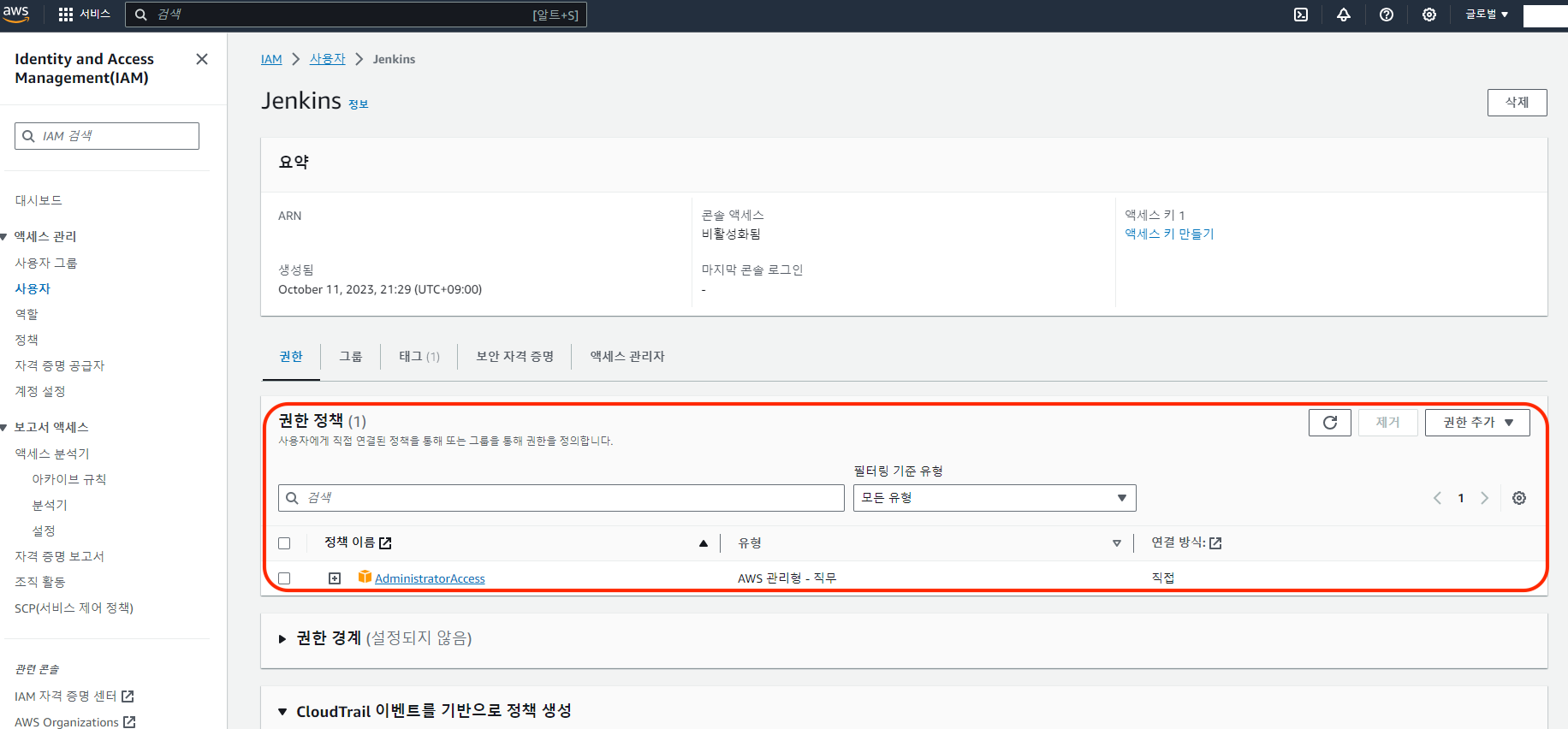Open the policy table preferences gear
Image resolution: width=1568 pixels, height=729 pixels.
[x=1519, y=498]
